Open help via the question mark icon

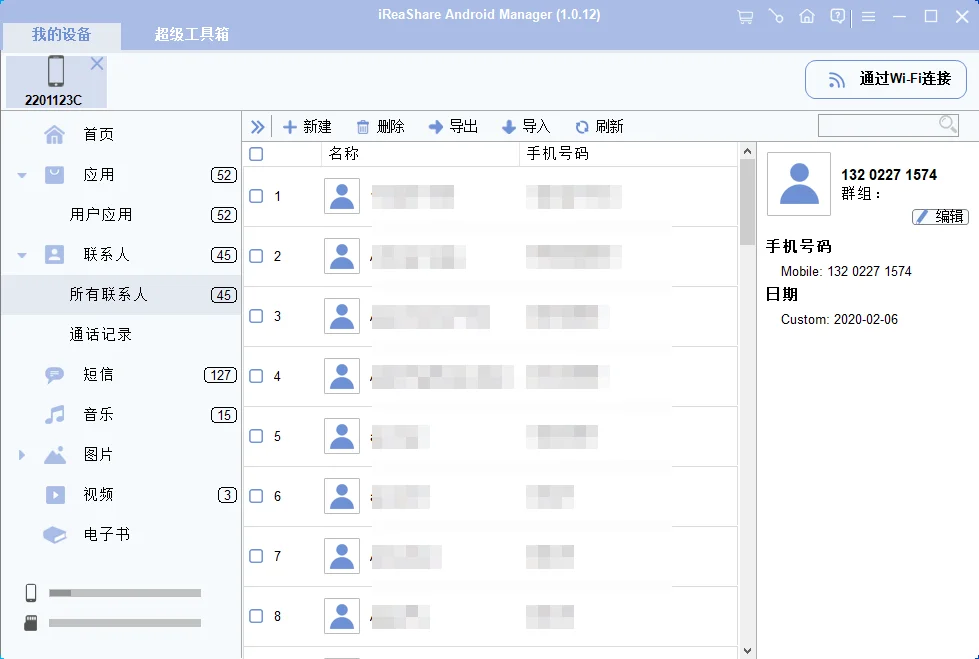(838, 17)
